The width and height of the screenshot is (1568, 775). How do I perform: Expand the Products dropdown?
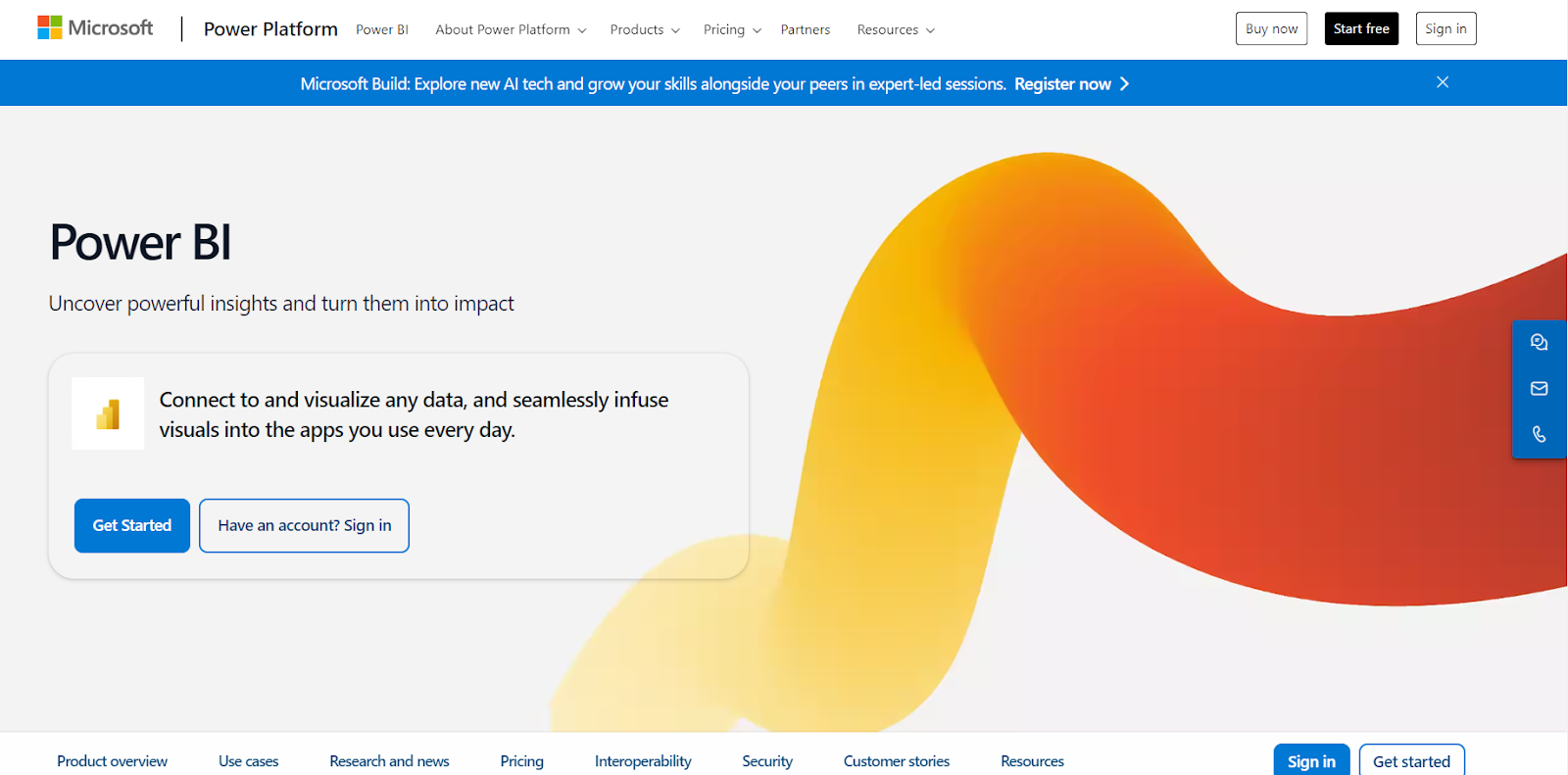tap(645, 29)
